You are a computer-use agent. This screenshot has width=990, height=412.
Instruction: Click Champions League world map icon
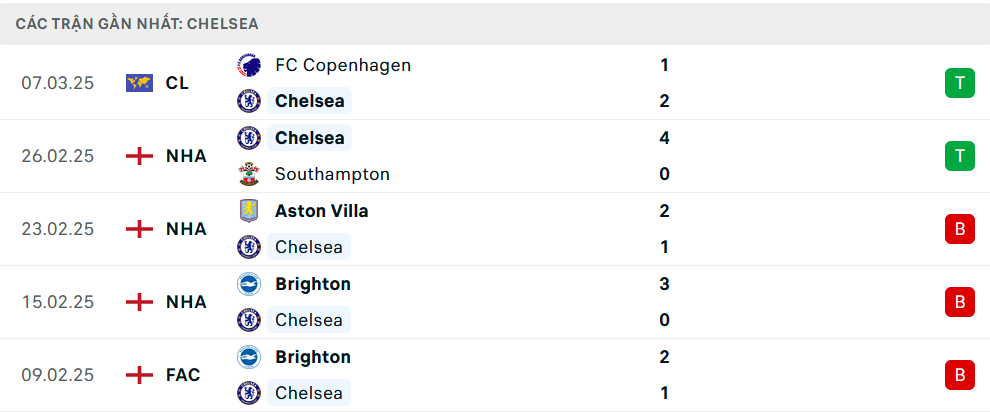[x=140, y=83]
